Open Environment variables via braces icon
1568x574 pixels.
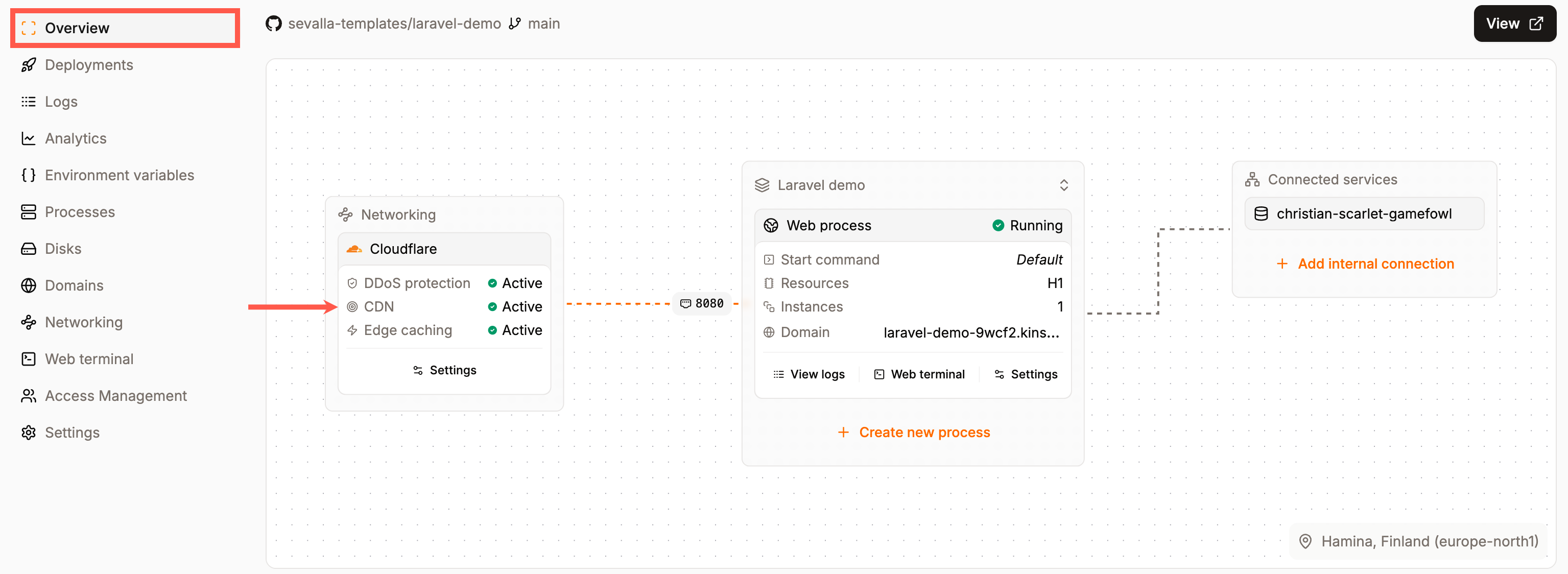[28, 175]
